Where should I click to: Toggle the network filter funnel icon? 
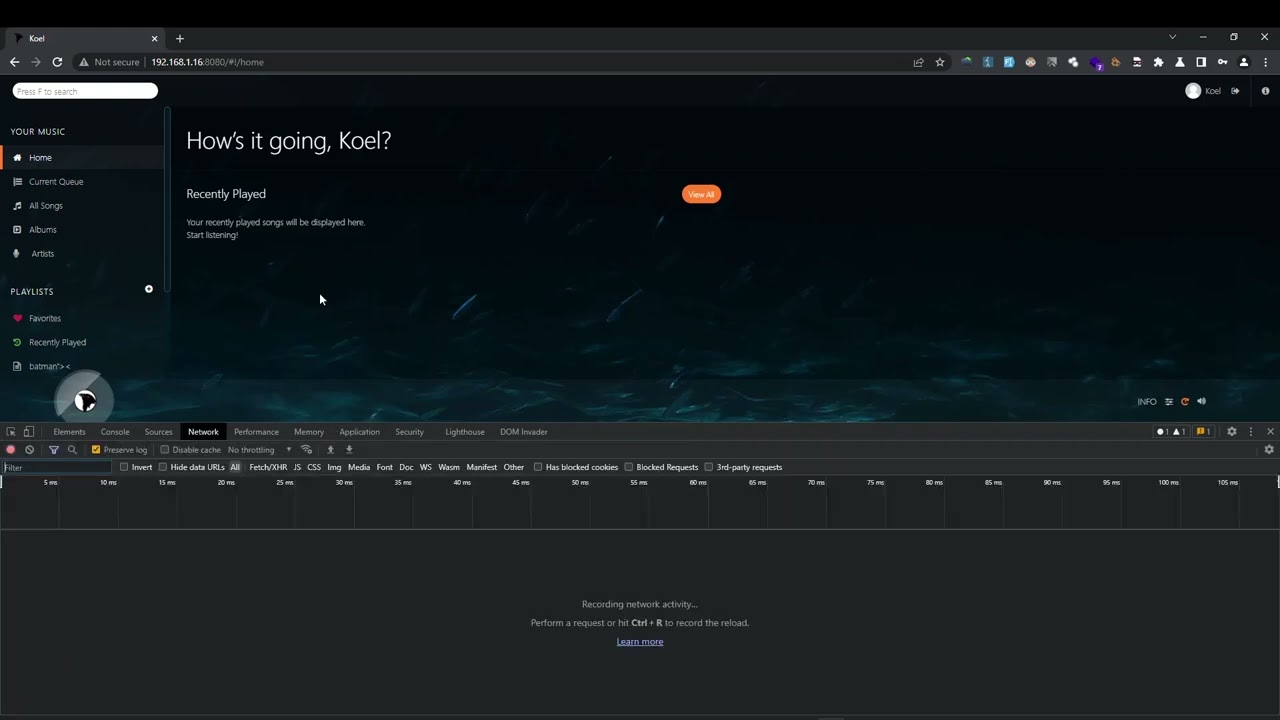54,450
